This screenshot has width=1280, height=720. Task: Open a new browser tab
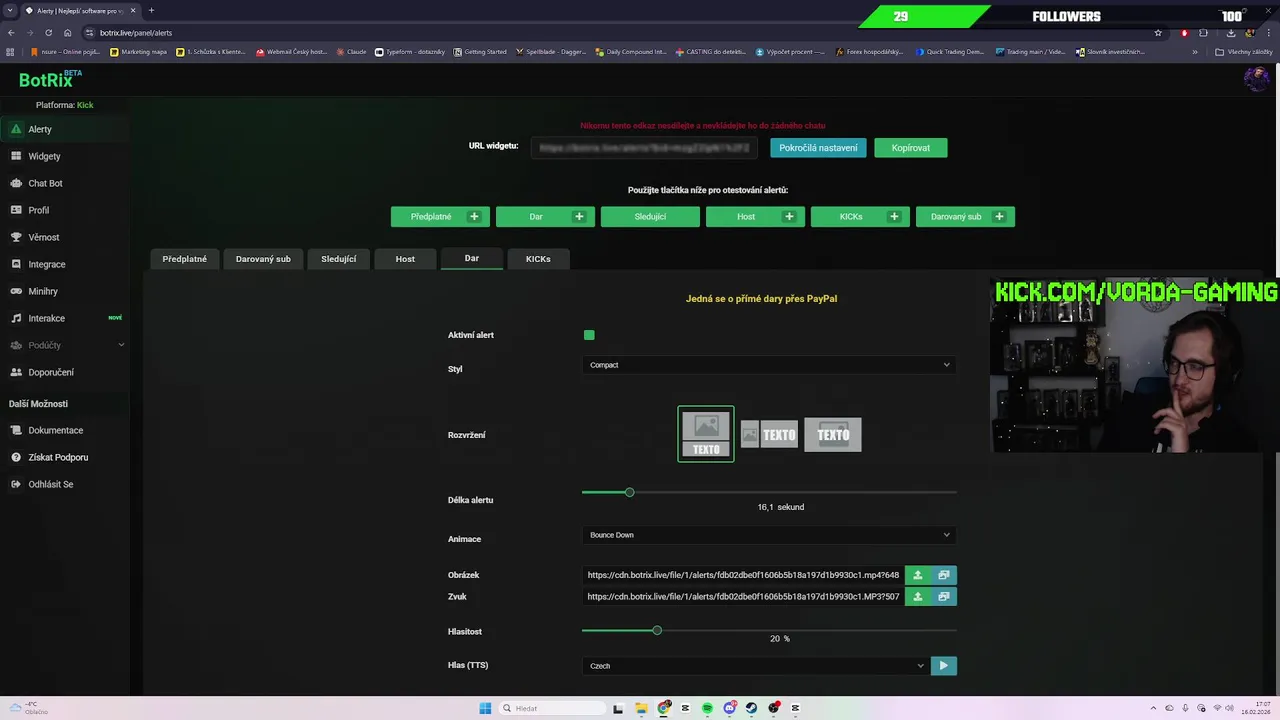151,10
